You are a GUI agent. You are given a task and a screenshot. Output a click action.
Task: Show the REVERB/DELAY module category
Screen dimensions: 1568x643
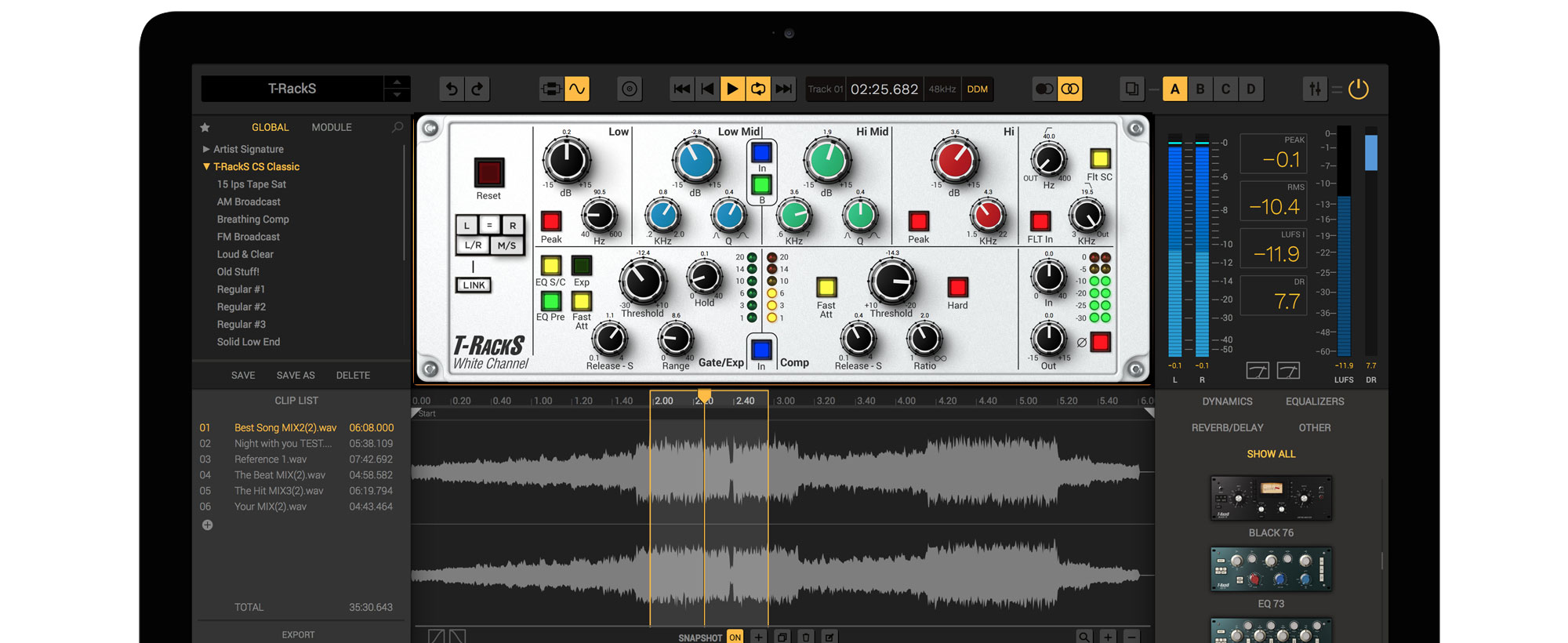pyautogui.click(x=1228, y=428)
